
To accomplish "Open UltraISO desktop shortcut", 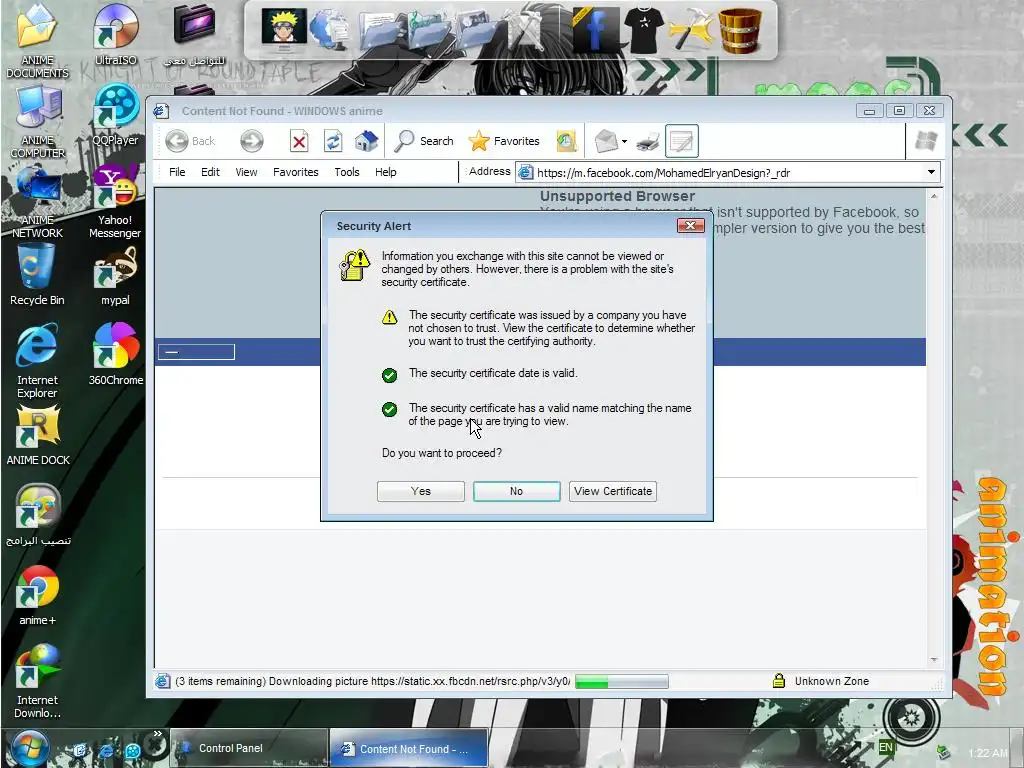I will pos(116,35).
